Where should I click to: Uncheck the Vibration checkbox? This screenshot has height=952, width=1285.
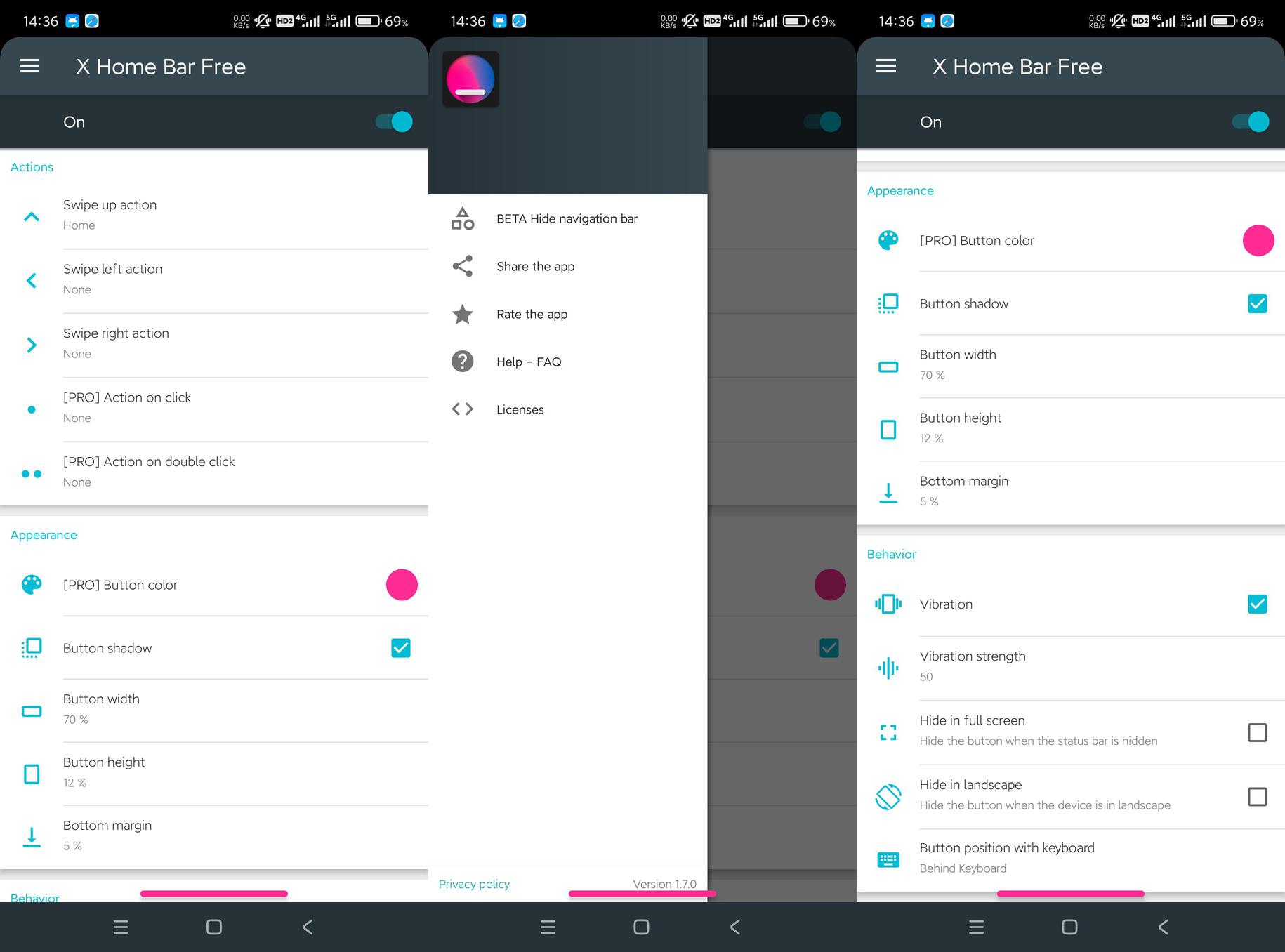[x=1258, y=604]
